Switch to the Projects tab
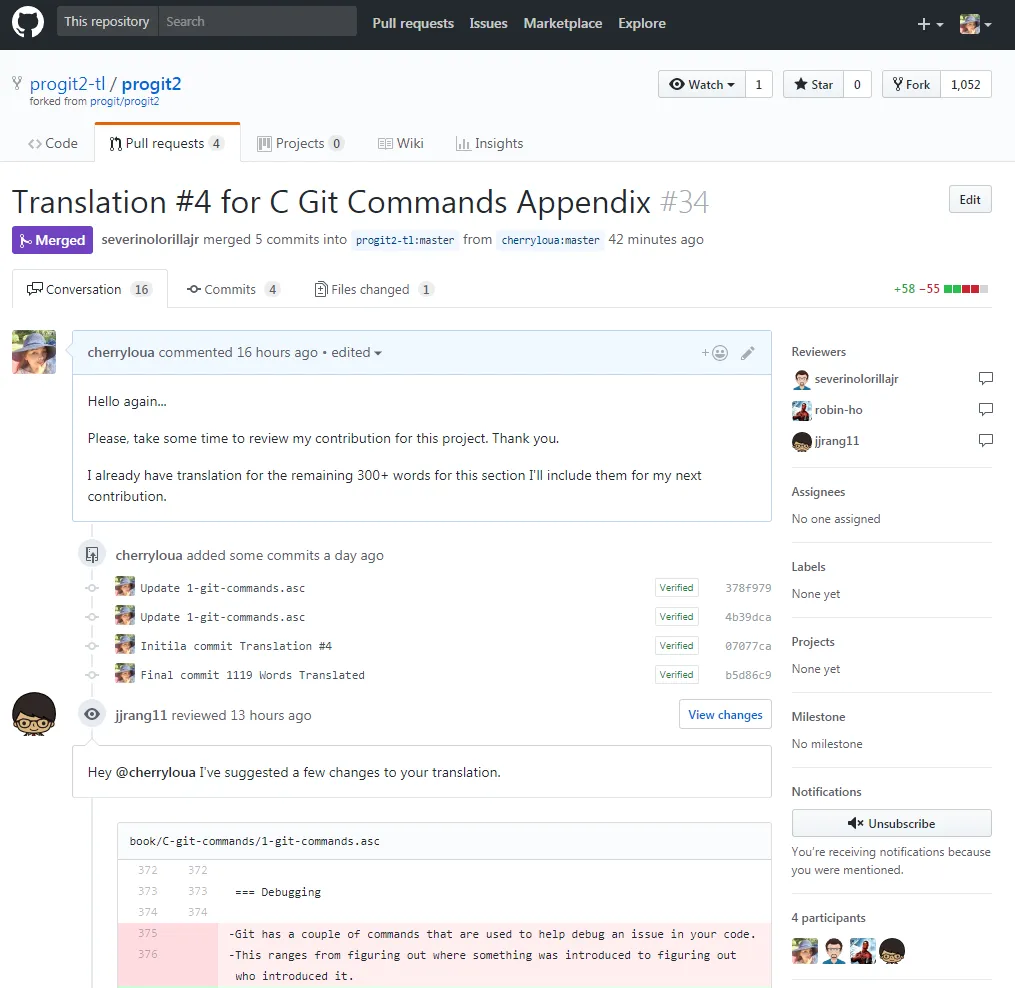1015x988 pixels. 300,143
